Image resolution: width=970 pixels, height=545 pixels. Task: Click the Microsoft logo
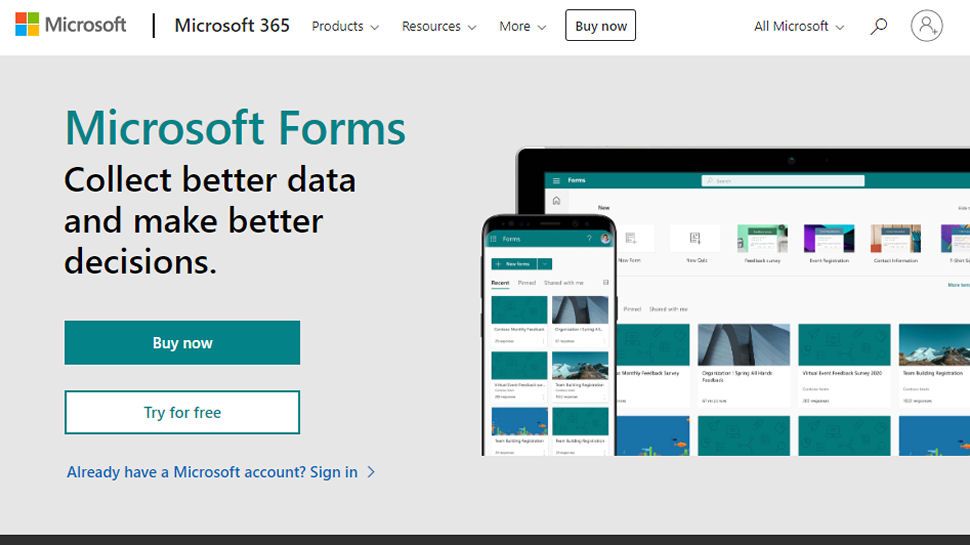(71, 25)
